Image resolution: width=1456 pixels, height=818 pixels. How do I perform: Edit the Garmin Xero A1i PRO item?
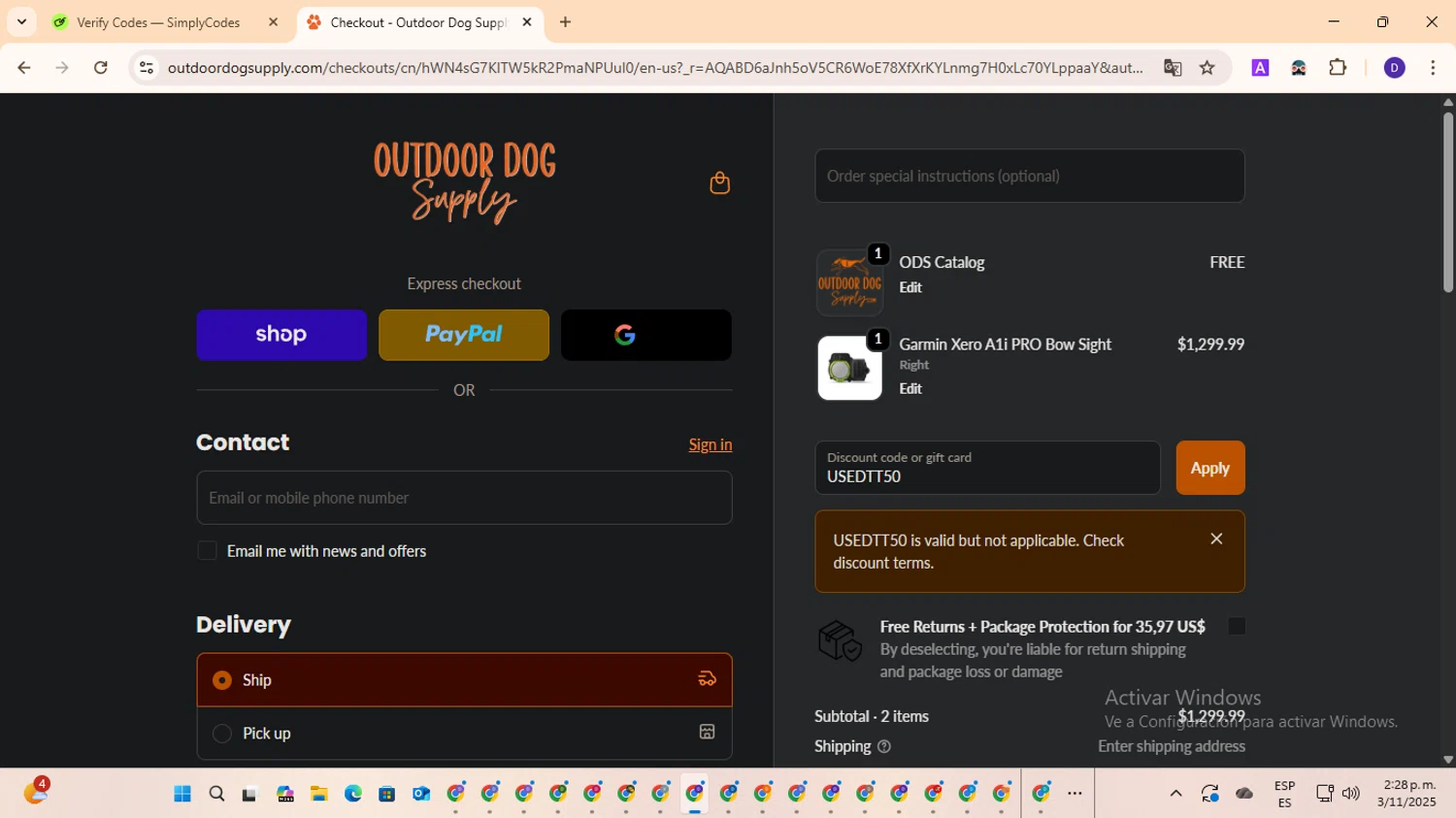pos(910,388)
